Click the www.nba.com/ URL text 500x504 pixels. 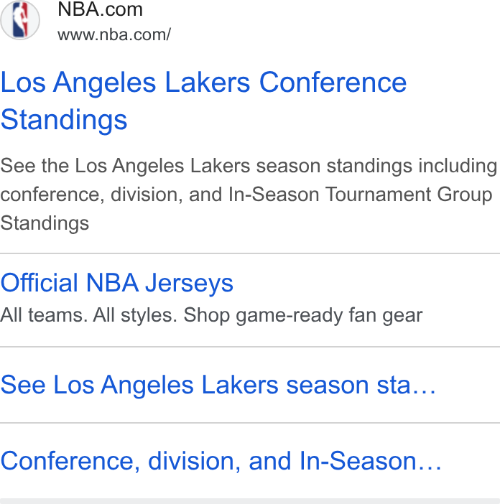pos(114,35)
